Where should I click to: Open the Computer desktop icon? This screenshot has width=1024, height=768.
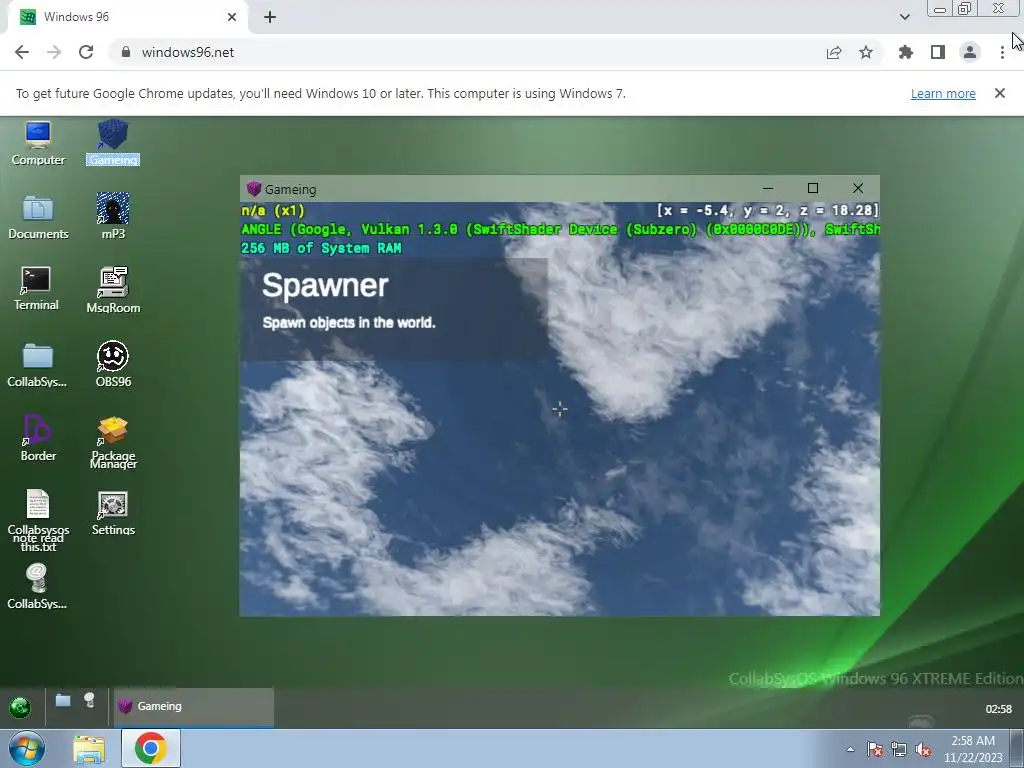pos(38,143)
